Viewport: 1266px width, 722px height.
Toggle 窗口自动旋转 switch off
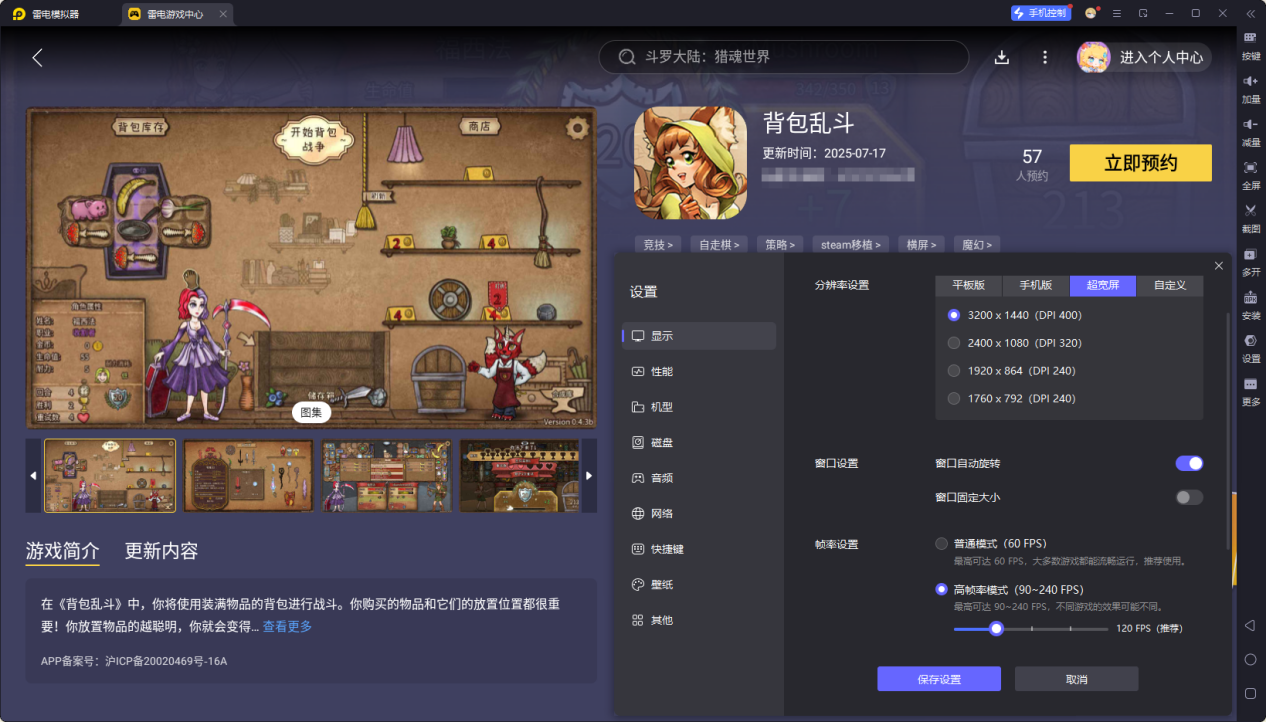[x=1189, y=463]
